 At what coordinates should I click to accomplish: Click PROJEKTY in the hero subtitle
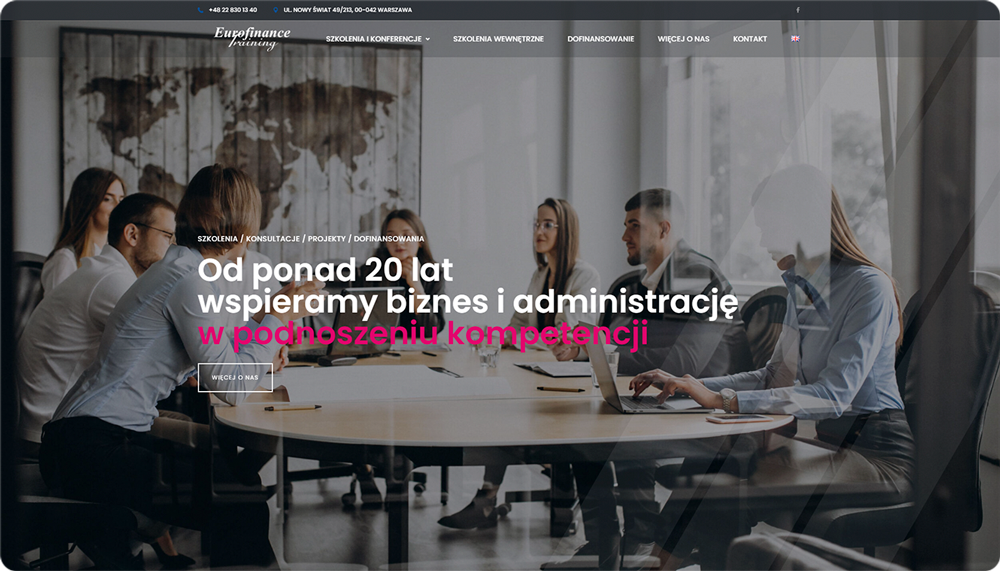tap(327, 239)
